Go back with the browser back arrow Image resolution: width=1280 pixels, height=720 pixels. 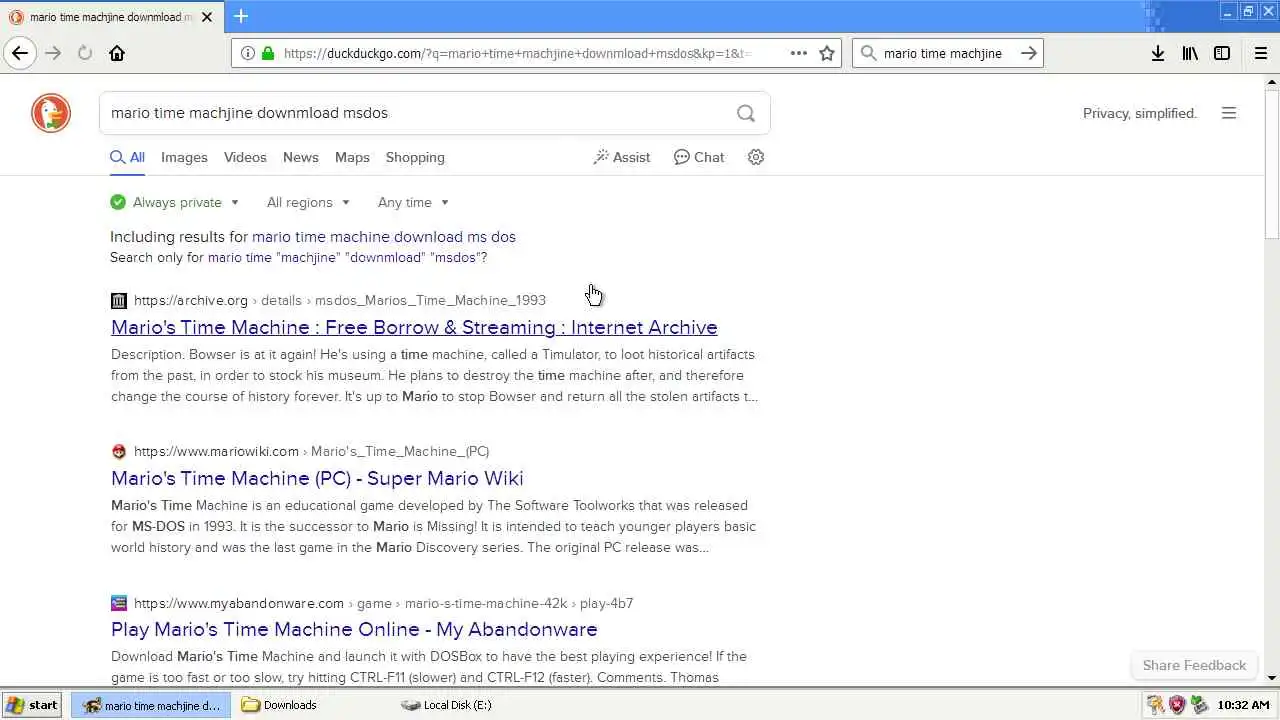coord(20,53)
